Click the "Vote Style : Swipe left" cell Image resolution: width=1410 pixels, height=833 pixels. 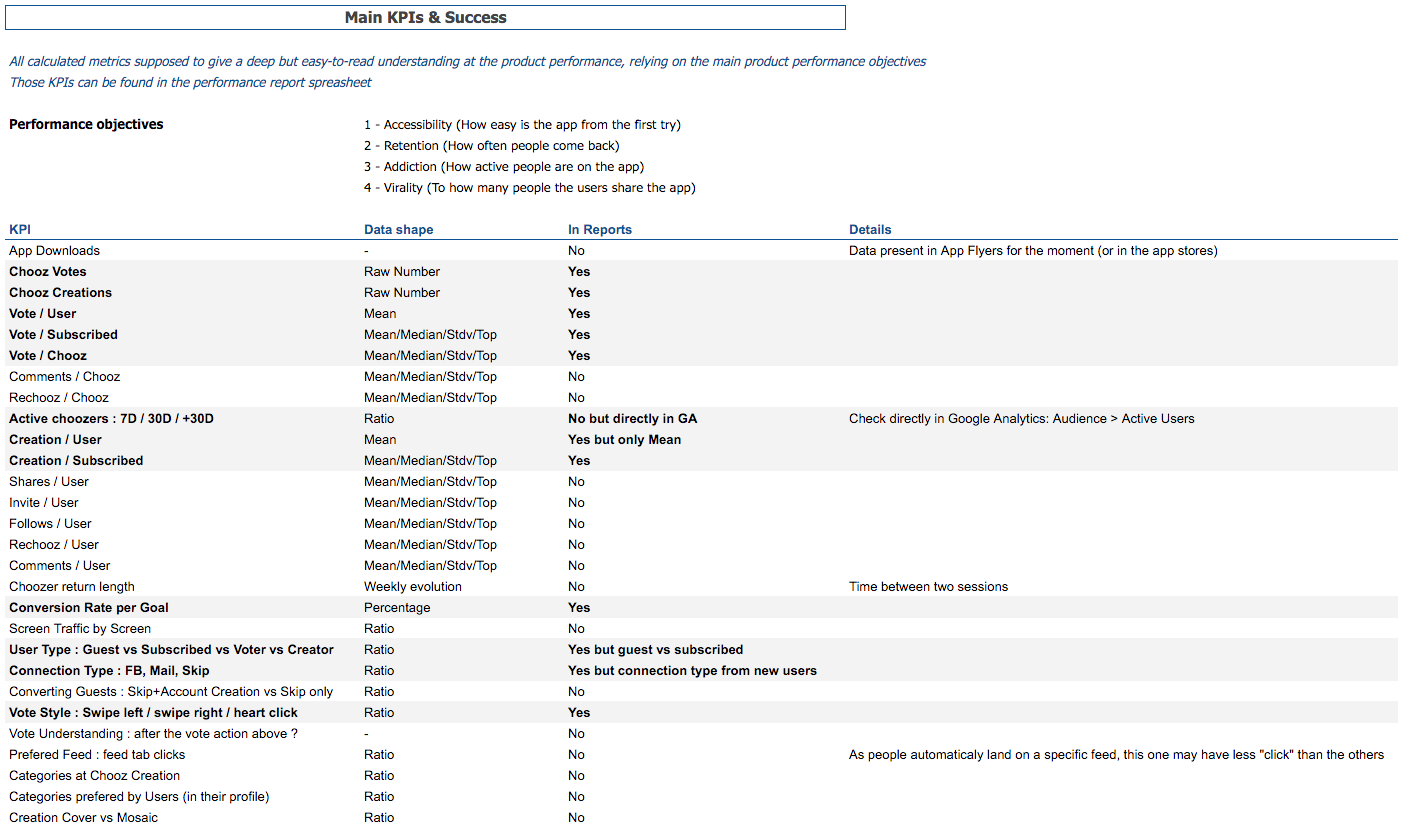[154, 713]
